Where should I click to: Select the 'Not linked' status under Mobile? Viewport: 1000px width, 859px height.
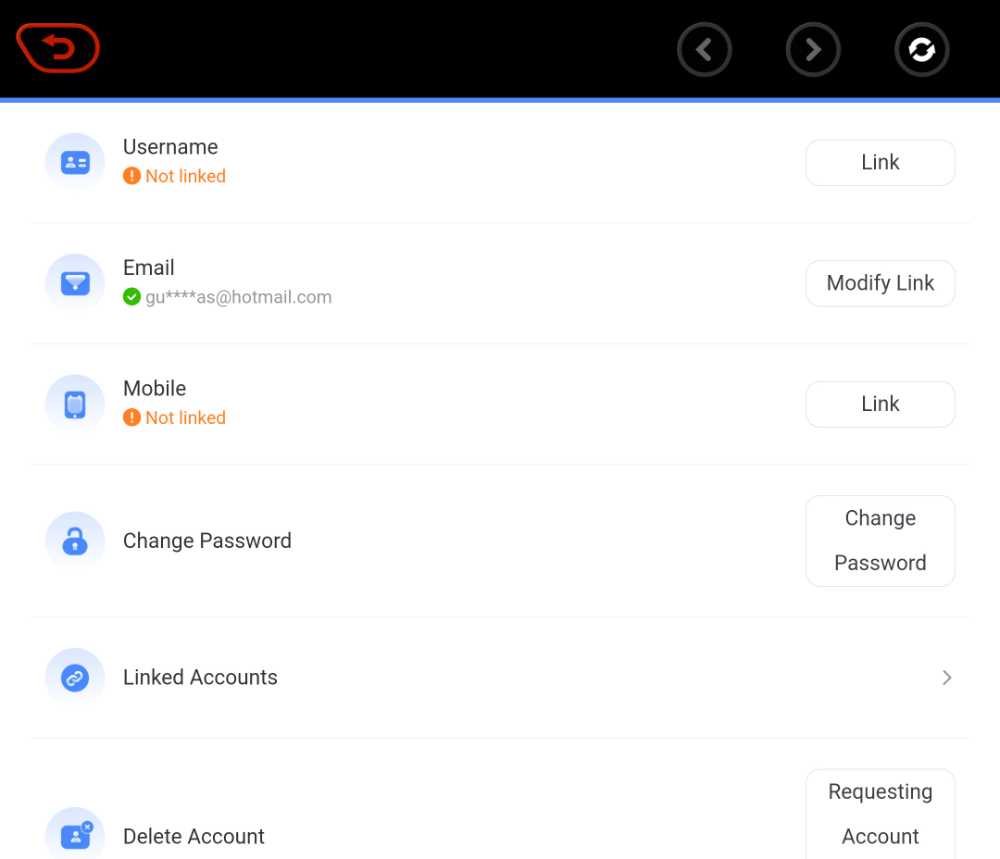(x=186, y=417)
